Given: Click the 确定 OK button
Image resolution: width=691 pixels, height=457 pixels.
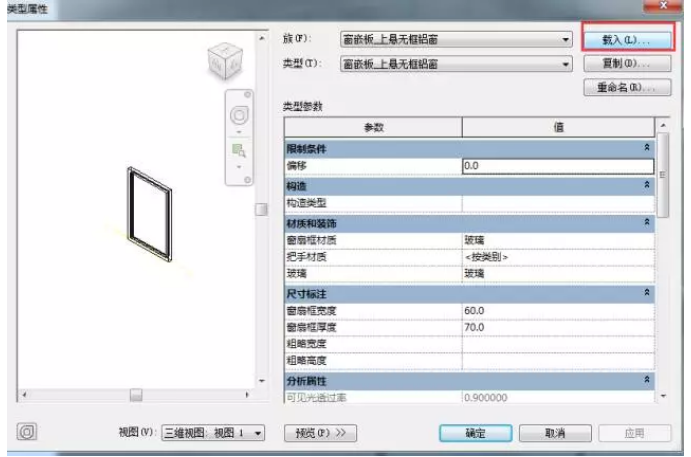Looking at the screenshot, I should click(476, 433).
